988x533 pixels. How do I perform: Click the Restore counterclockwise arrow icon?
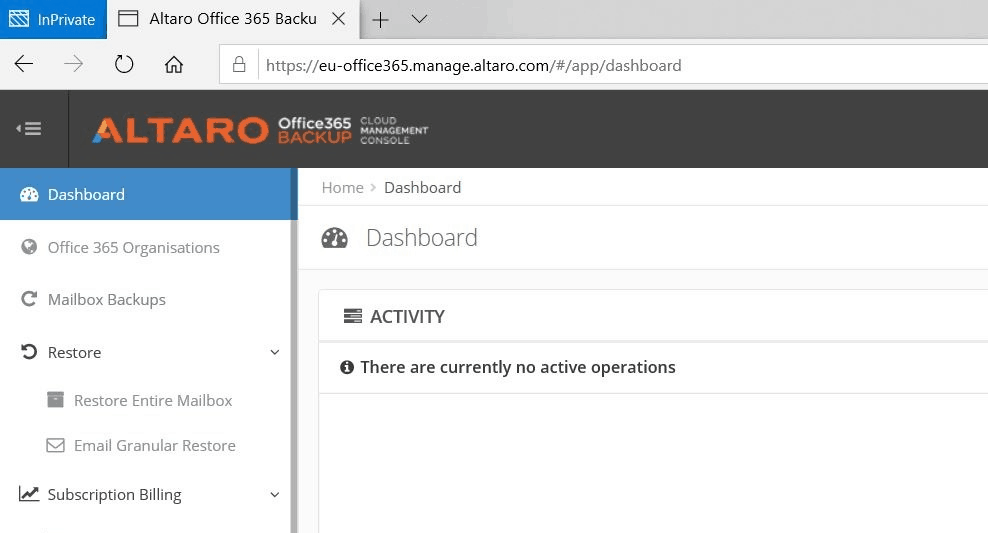[29, 352]
